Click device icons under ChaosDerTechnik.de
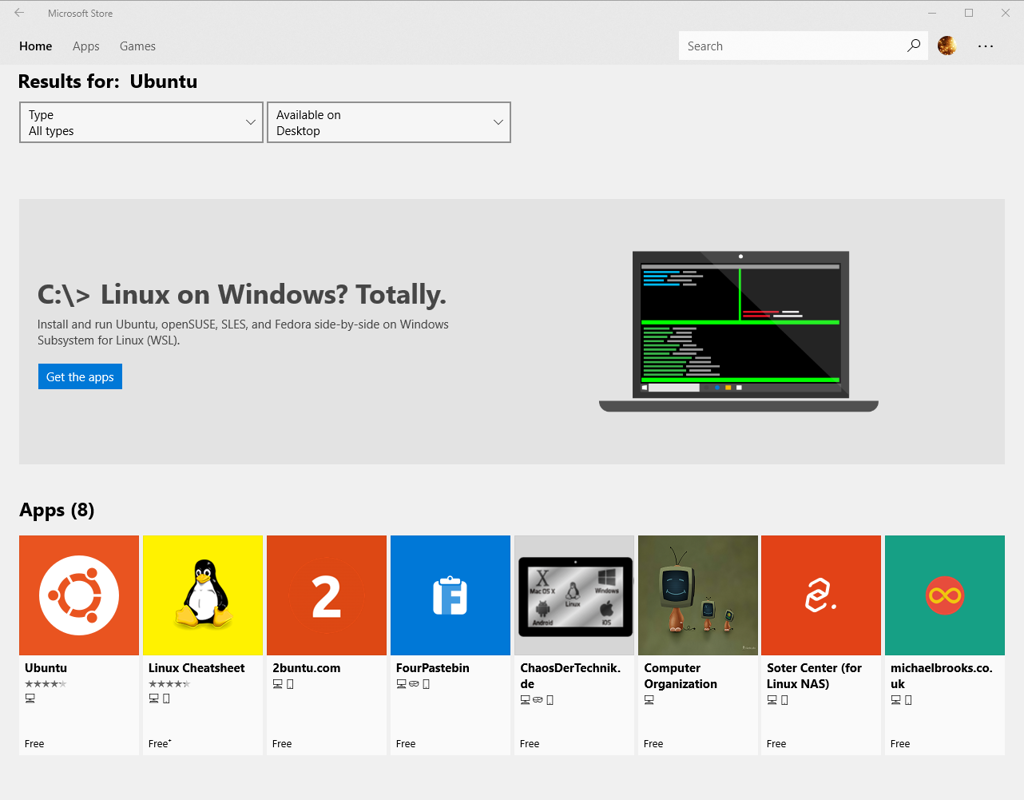Image resolution: width=1024 pixels, height=800 pixels. click(x=537, y=700)
